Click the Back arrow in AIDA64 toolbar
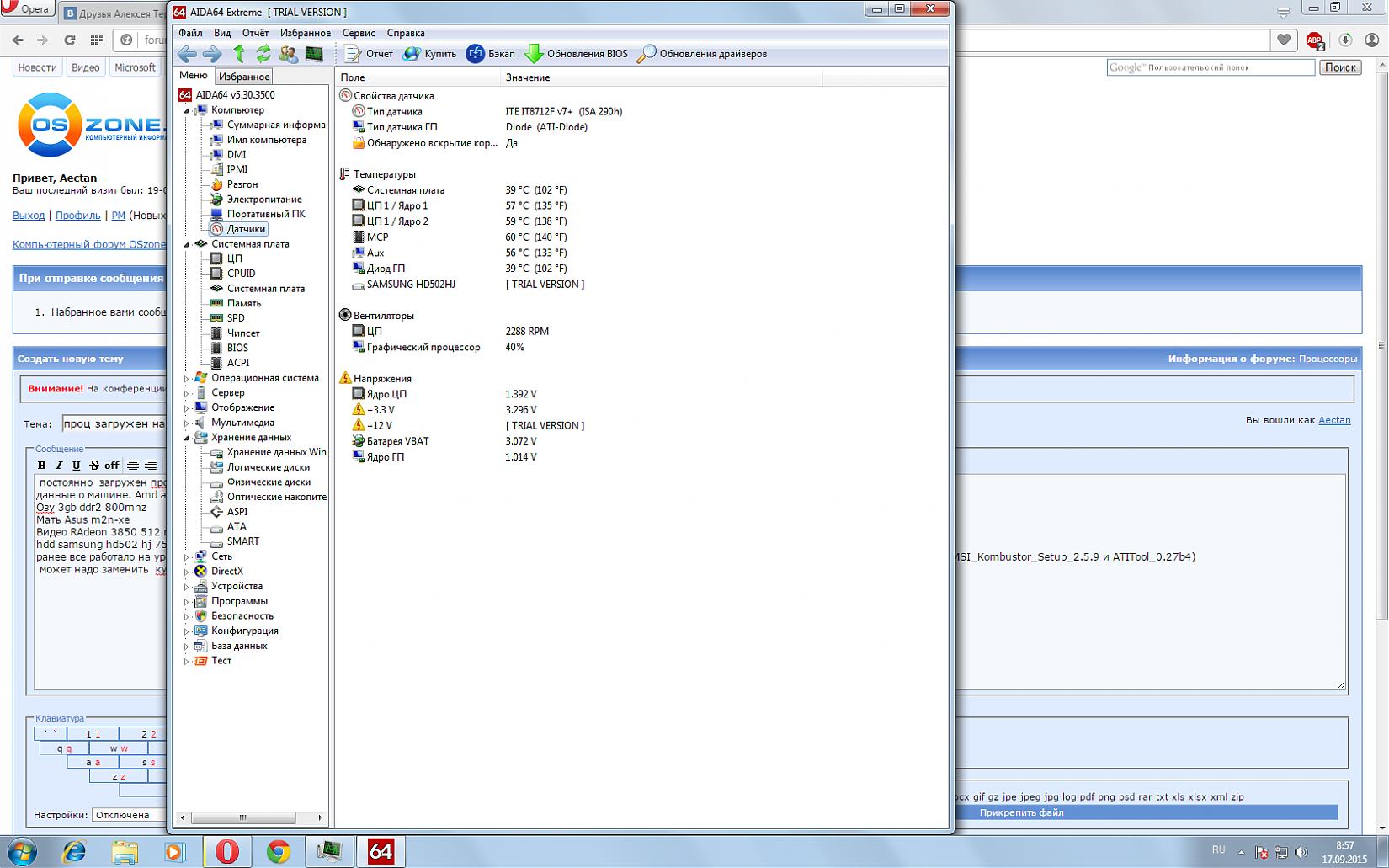Screen dimensions: 1389x868 point(187,54)
